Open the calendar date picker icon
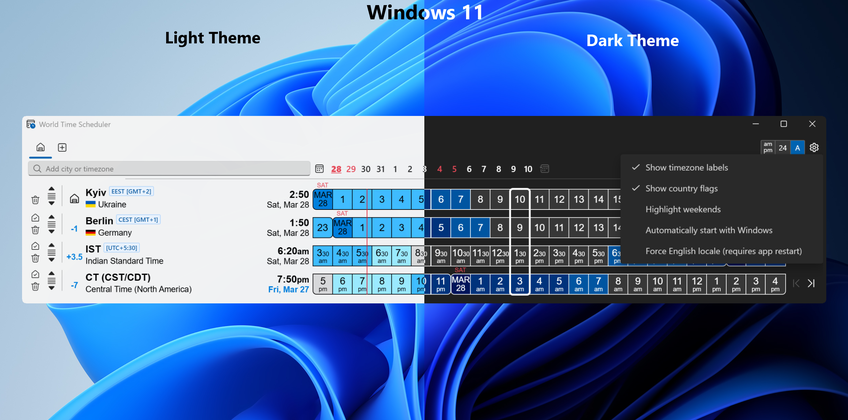This screenshot has width=848, height=420. [x=320, y=169]
